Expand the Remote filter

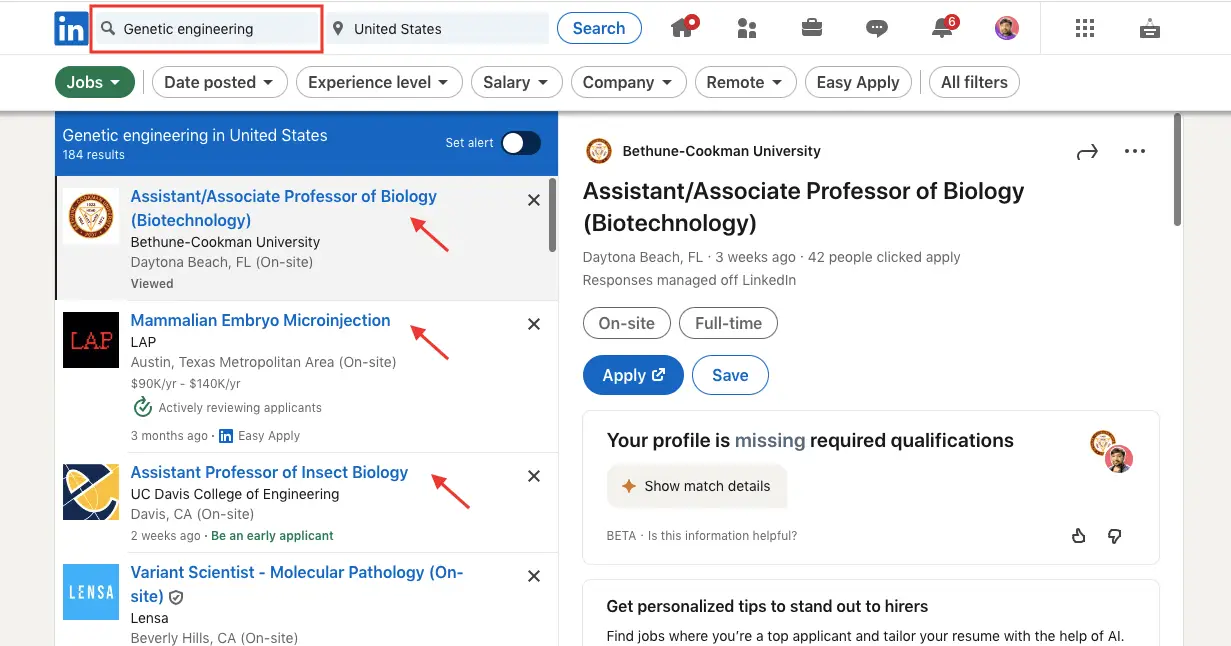click(x=745, y=82)
